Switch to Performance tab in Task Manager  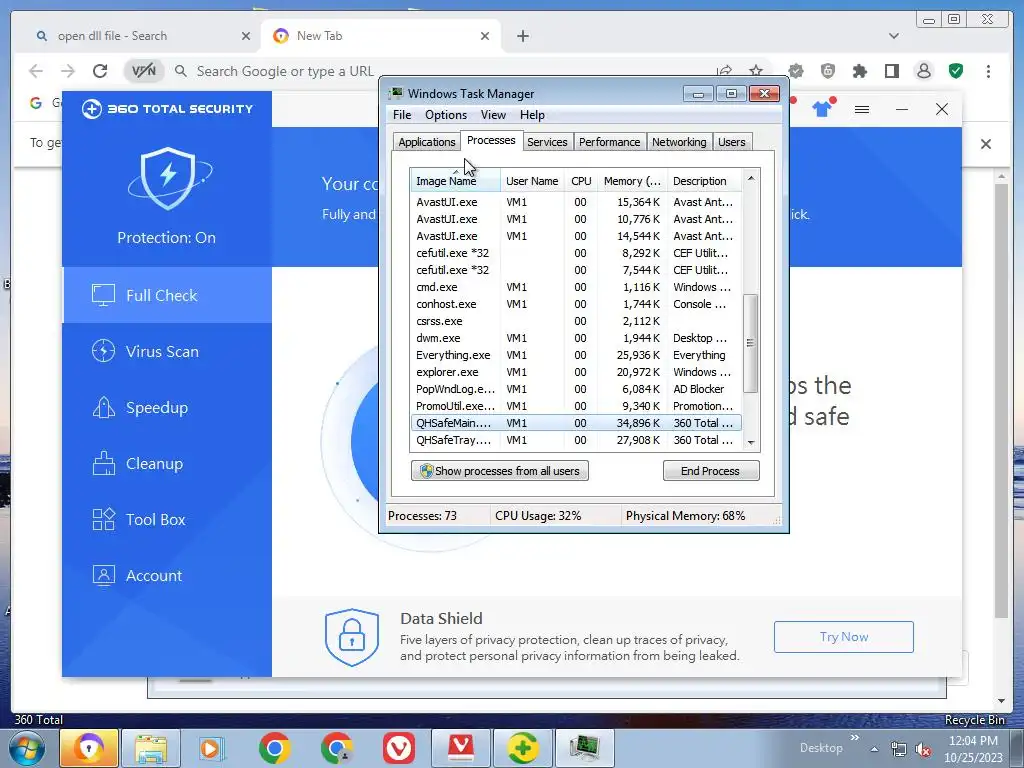click(609, 142)
